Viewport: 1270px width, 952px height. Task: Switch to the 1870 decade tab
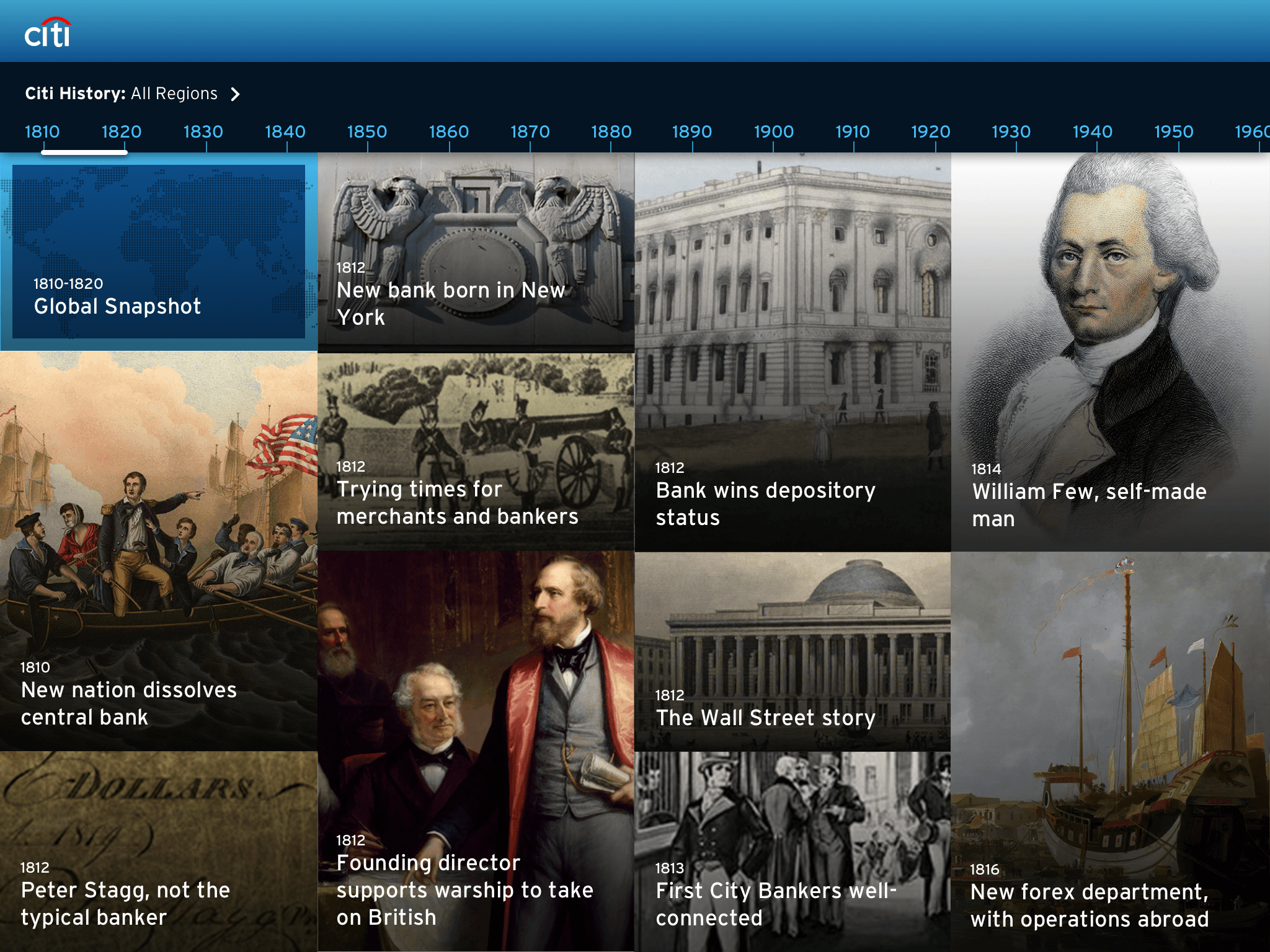pyautogui.click(x=530, y=132)
